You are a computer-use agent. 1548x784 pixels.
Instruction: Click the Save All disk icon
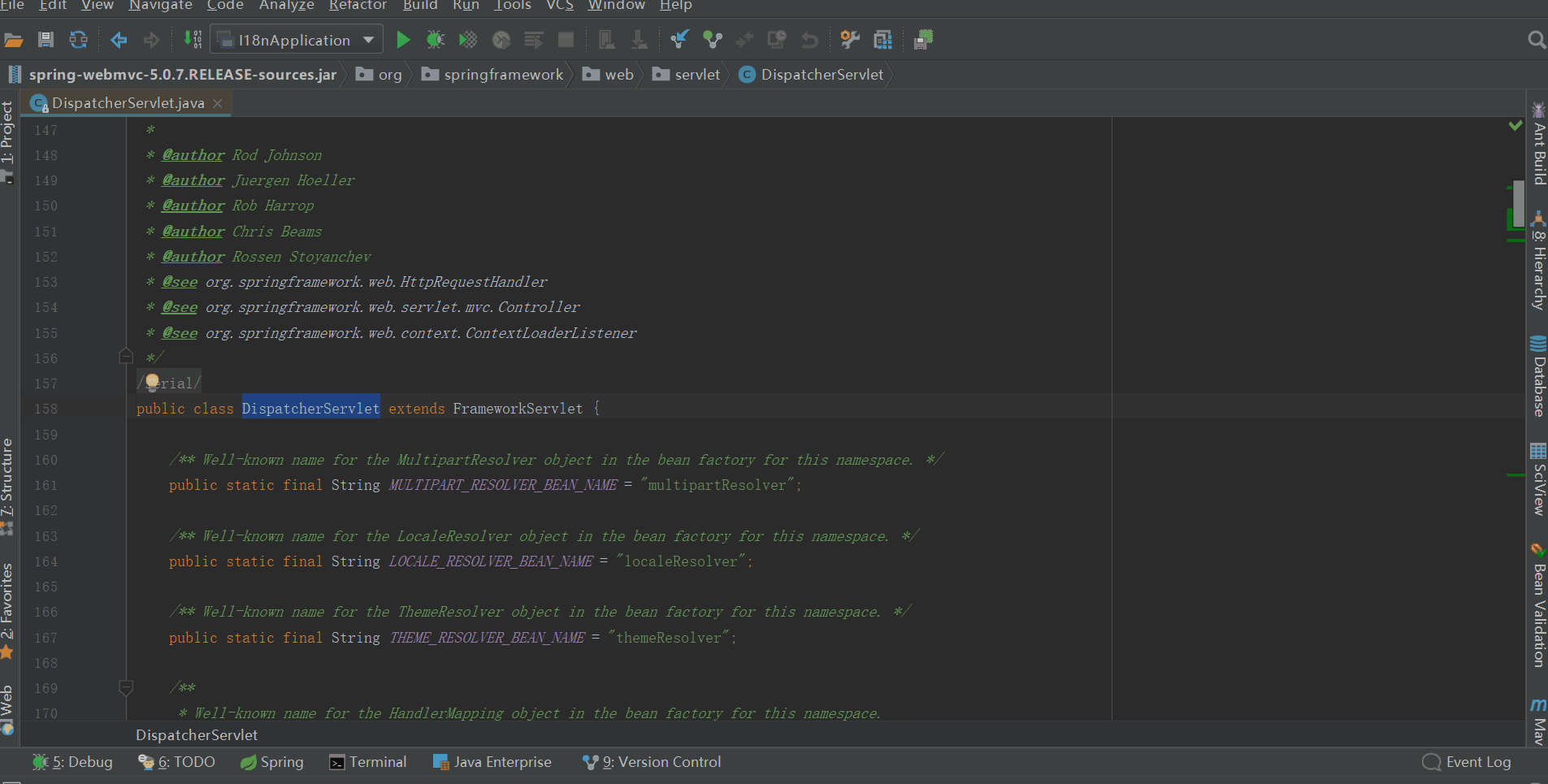(46, 40)
